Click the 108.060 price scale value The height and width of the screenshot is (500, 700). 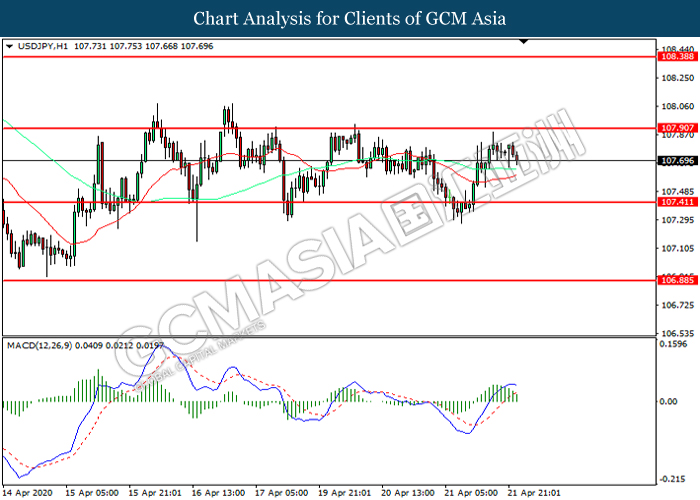[678, 106]
